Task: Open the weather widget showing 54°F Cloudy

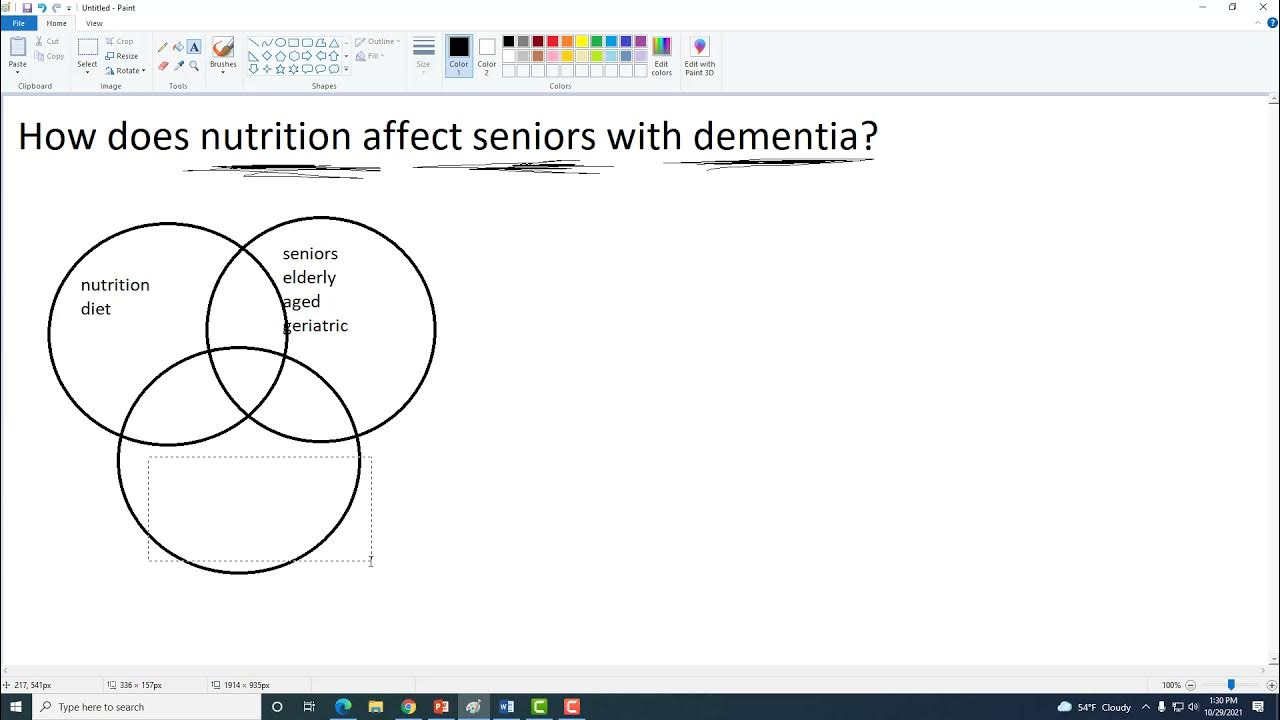Action: click(1094, 707)
